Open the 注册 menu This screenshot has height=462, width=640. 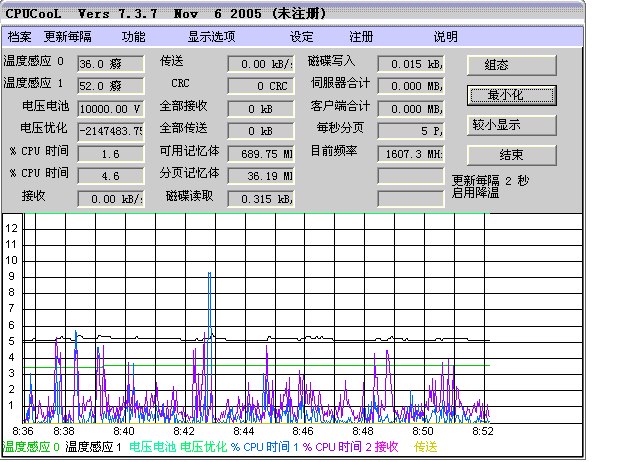point(361,37)
